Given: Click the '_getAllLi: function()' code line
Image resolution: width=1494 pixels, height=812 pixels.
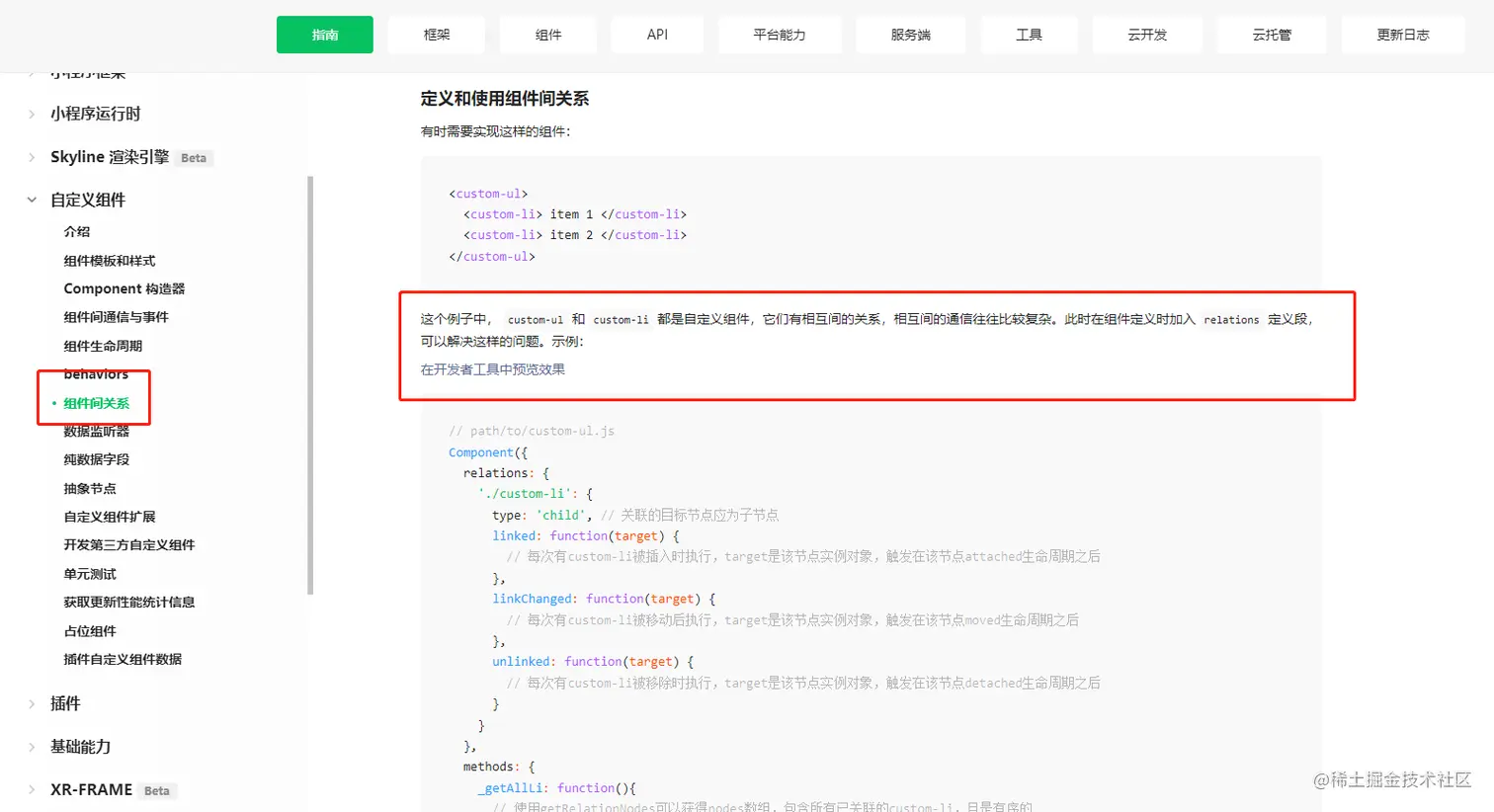Looking at the screenshot, I should (x=557, y=788).
